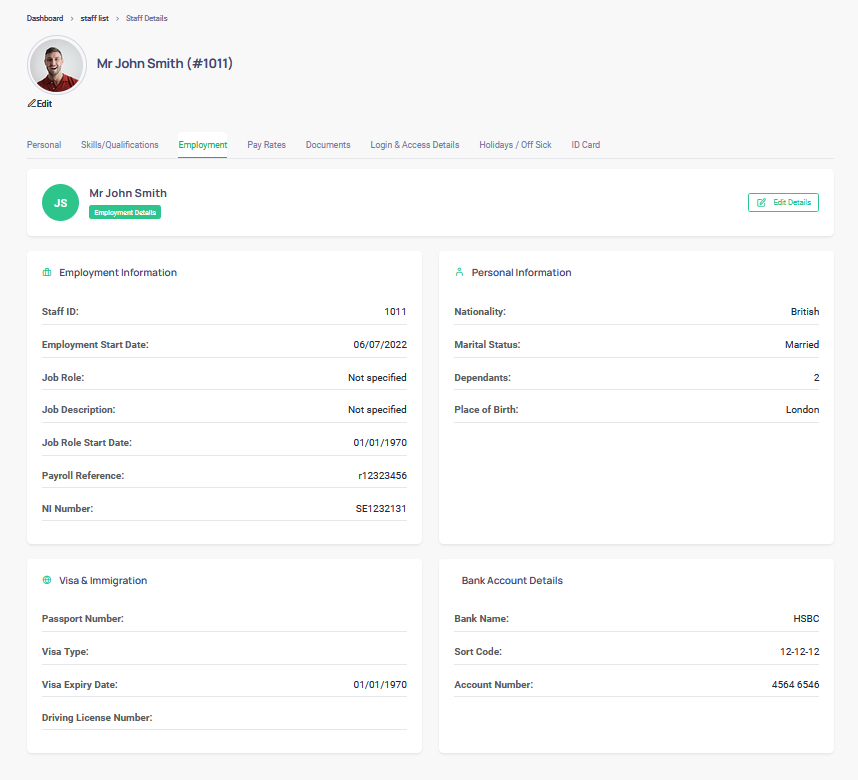Screen dimensions: 858x780
Task: Open the Holidays / Off Sick tab
Action: [x=515, y=144]
